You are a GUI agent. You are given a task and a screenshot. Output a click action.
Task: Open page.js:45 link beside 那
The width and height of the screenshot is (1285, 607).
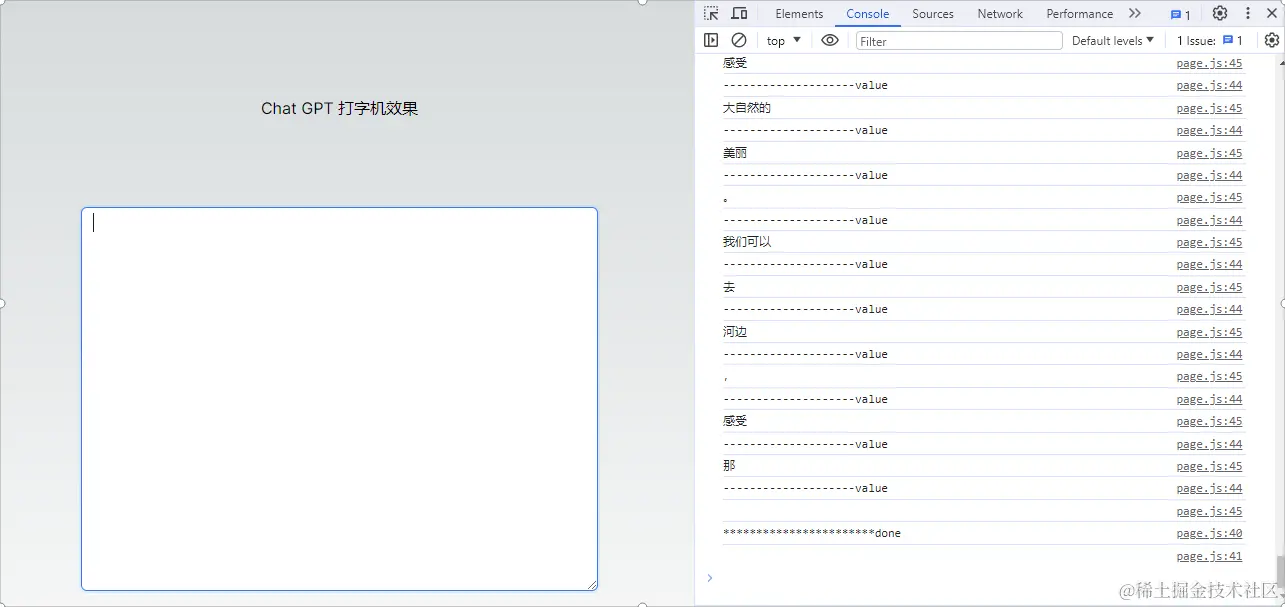pyautogui.click(x=1209, y=467)
